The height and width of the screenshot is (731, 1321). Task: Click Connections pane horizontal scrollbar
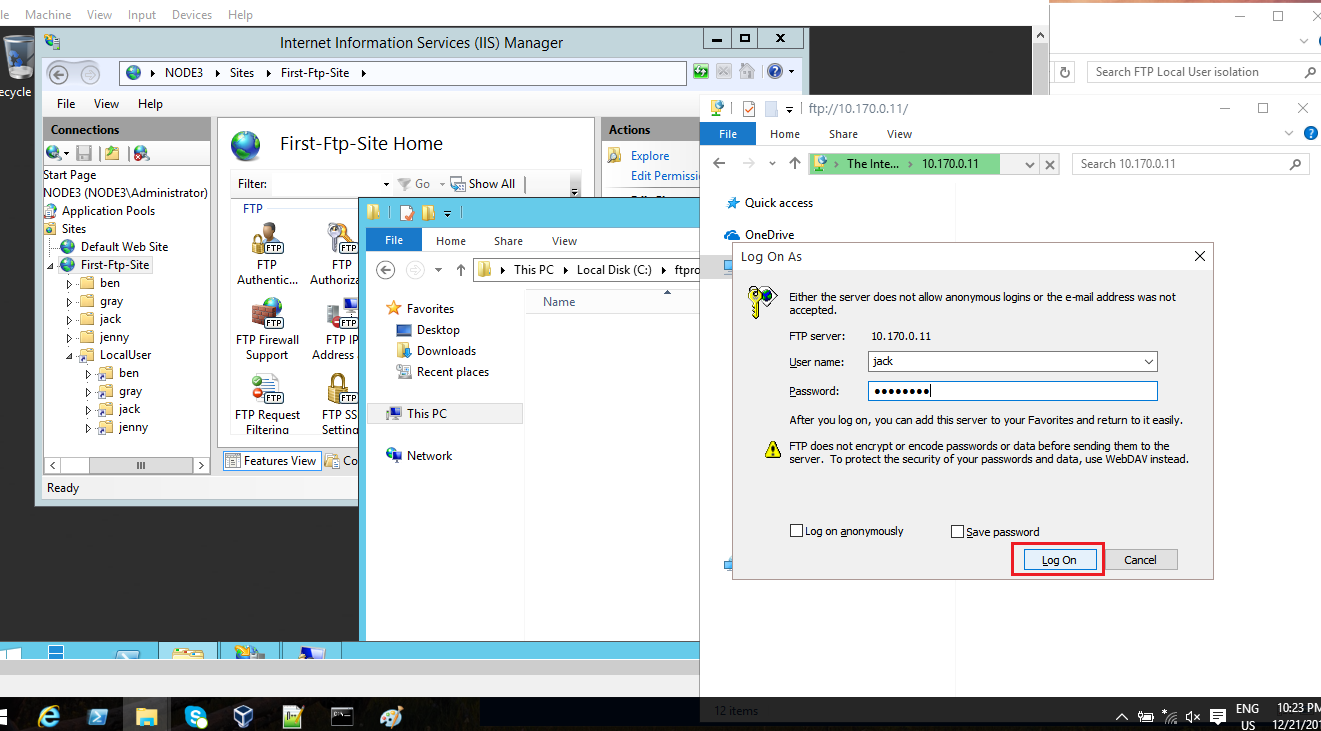pos(127,465)
